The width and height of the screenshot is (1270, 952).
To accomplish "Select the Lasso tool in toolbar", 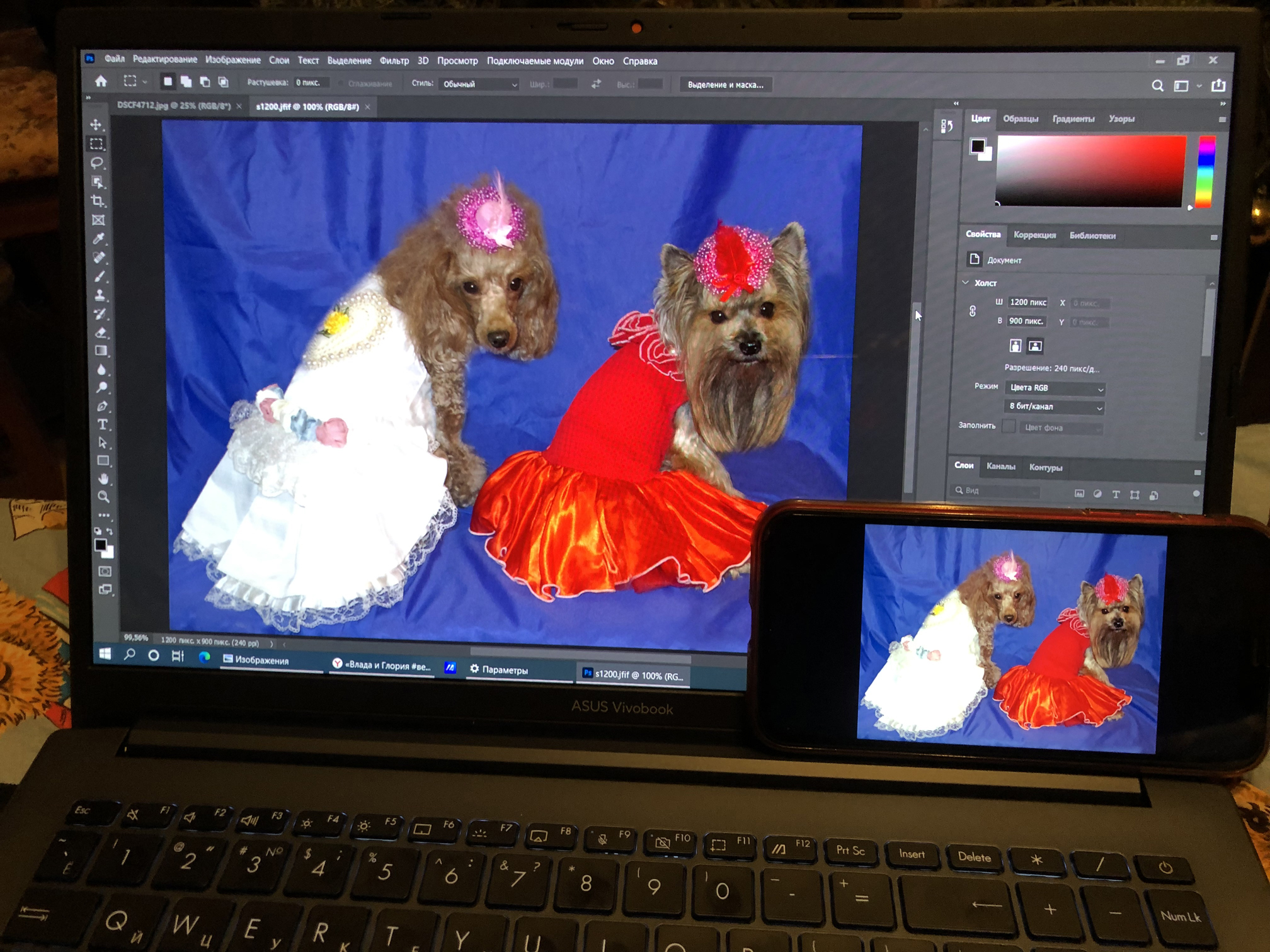I will pos(97,163).
